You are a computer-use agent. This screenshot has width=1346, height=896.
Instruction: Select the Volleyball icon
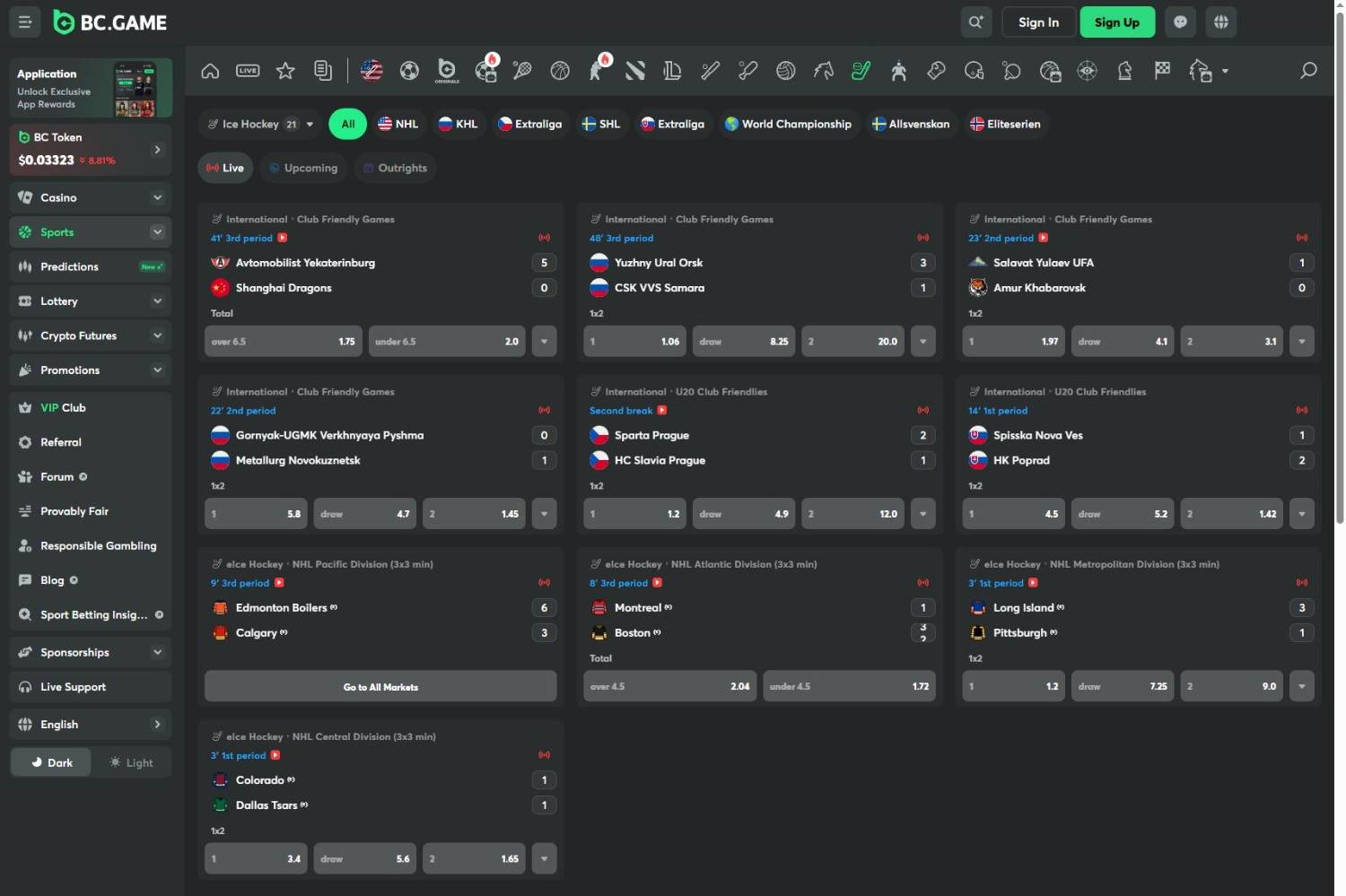pos(786,71)
